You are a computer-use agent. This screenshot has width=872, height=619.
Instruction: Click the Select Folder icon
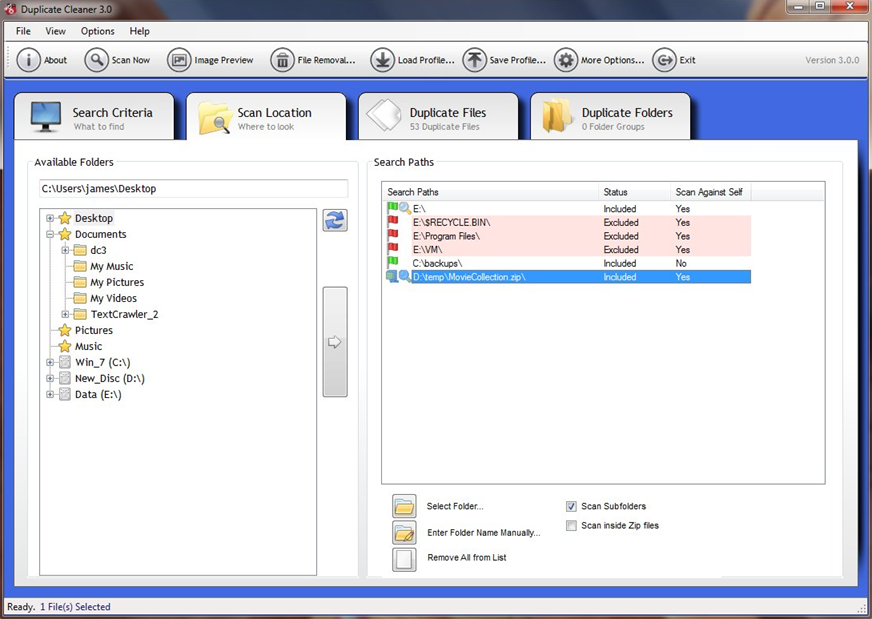pyautogui.click(x=404, y=506)
